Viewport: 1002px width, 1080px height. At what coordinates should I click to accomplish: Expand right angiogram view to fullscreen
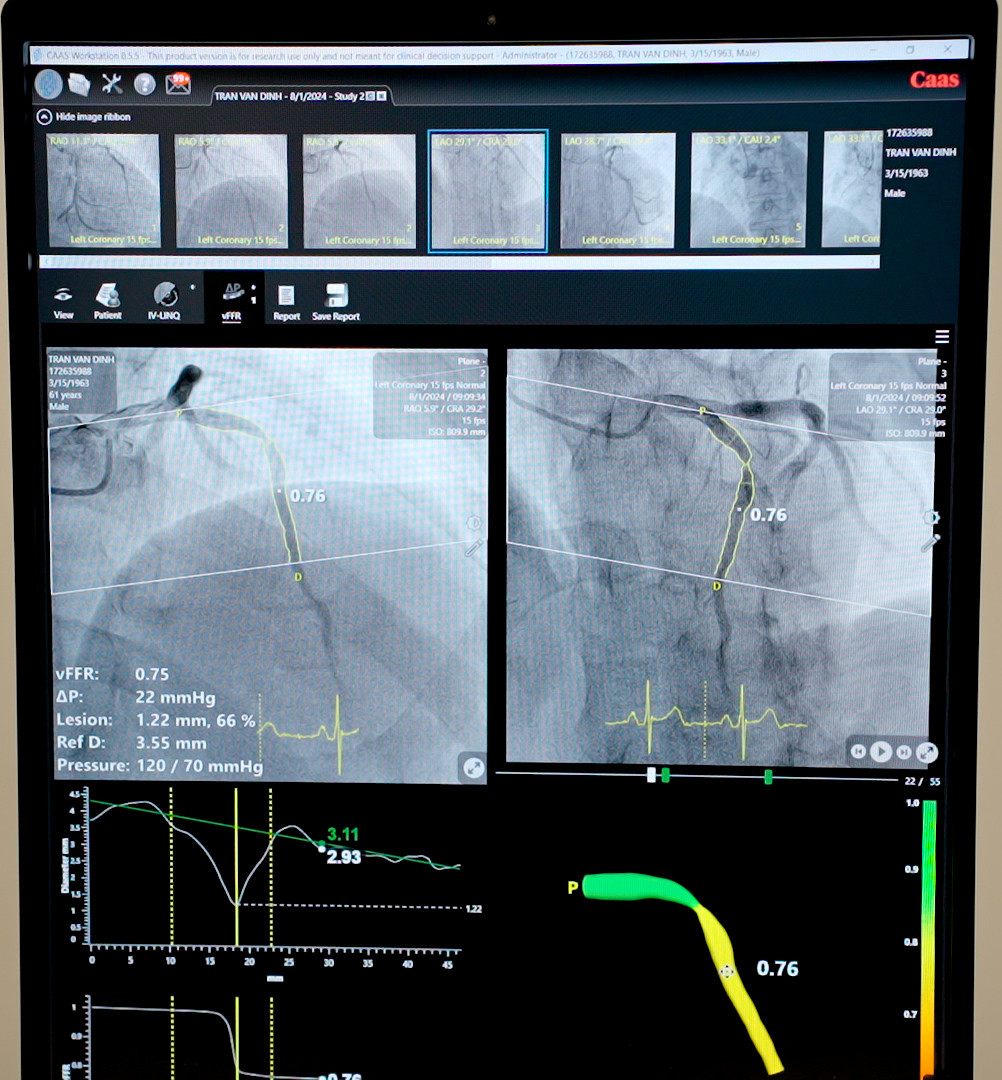tap(927, 751)
